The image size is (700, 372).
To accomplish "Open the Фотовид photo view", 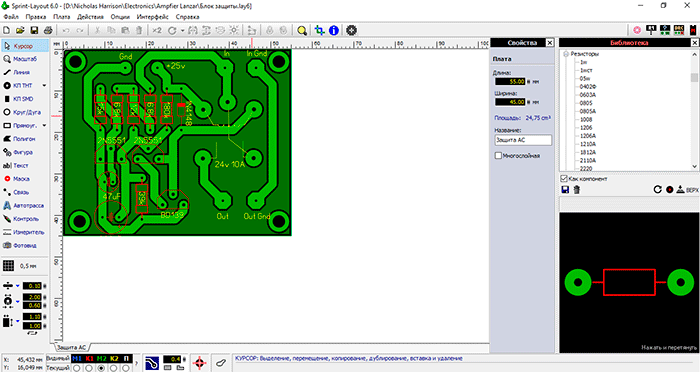I will (x=24, y=246).
